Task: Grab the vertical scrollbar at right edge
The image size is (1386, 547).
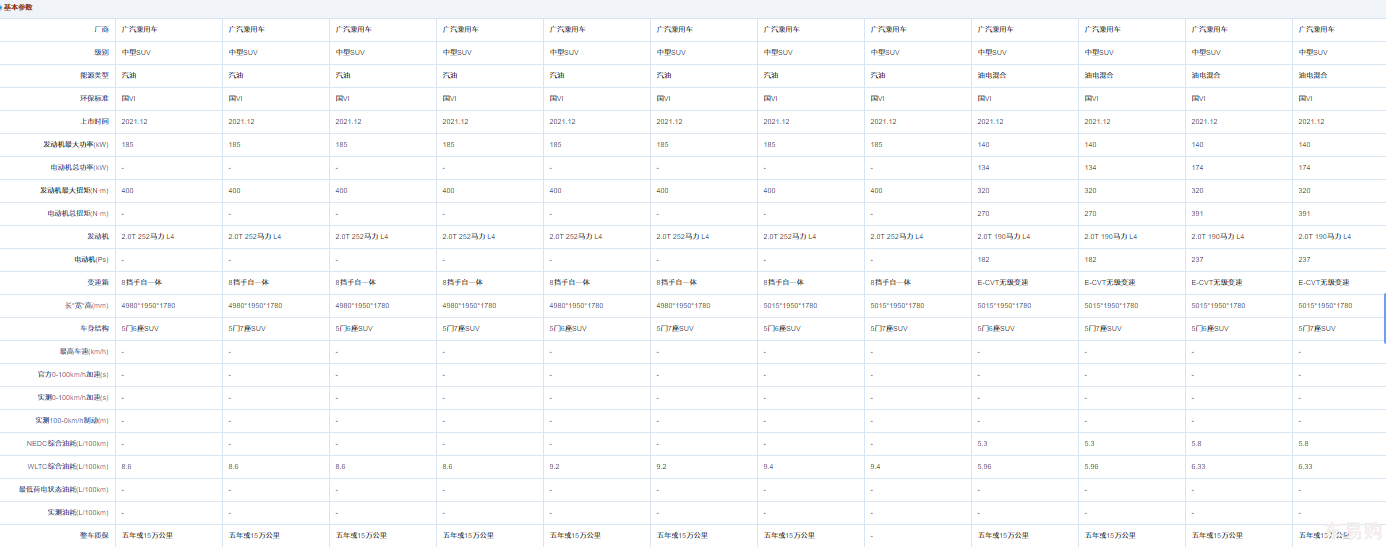Action: [x=1384, y=318]
